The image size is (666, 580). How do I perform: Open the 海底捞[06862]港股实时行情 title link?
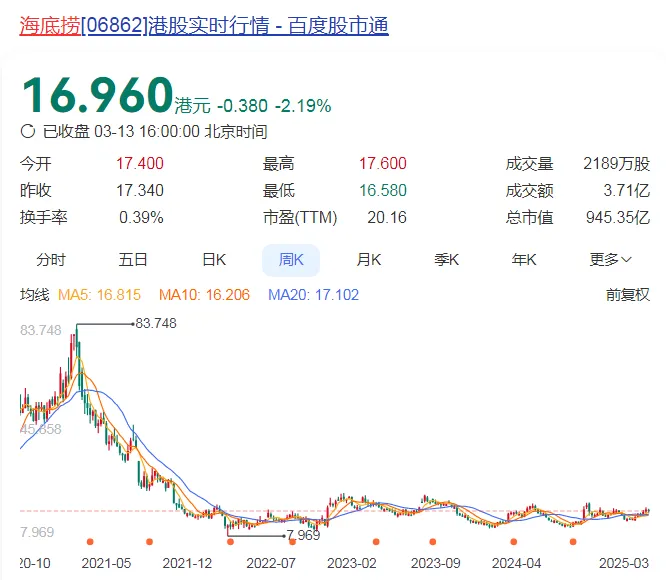(204, 25)
